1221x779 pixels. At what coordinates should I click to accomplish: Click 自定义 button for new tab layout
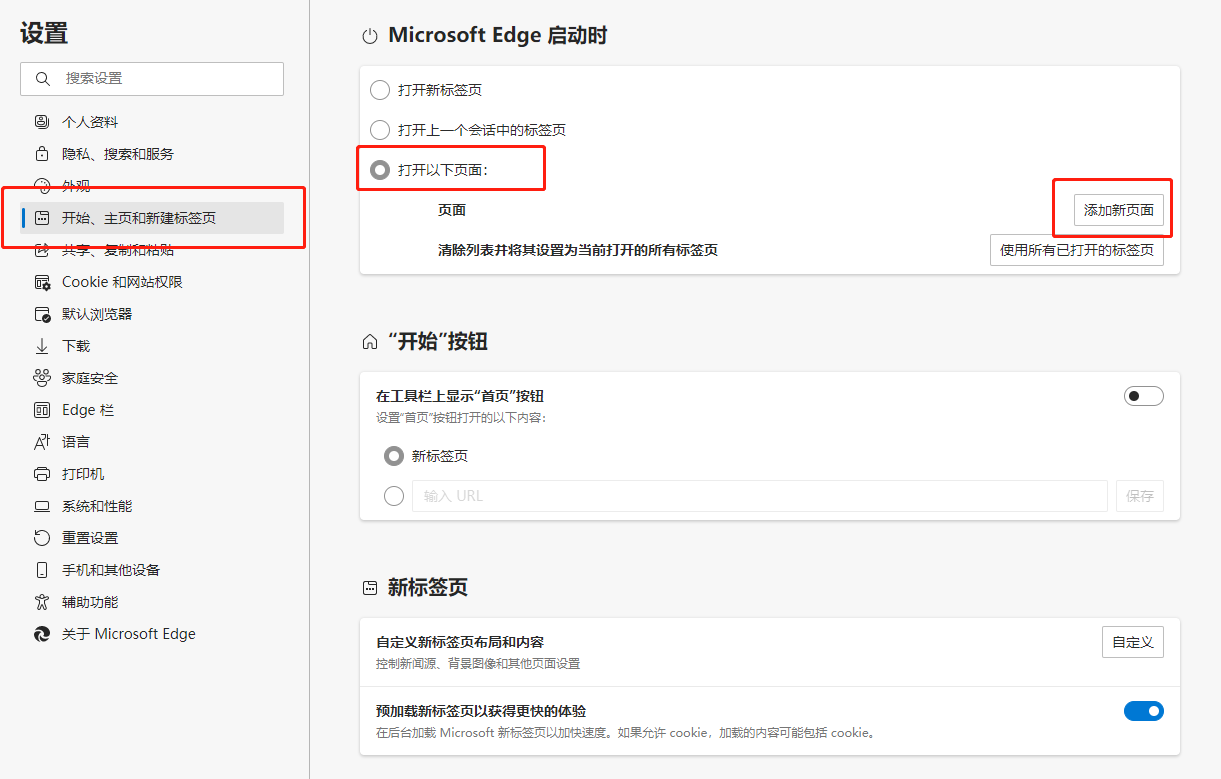1133,642
